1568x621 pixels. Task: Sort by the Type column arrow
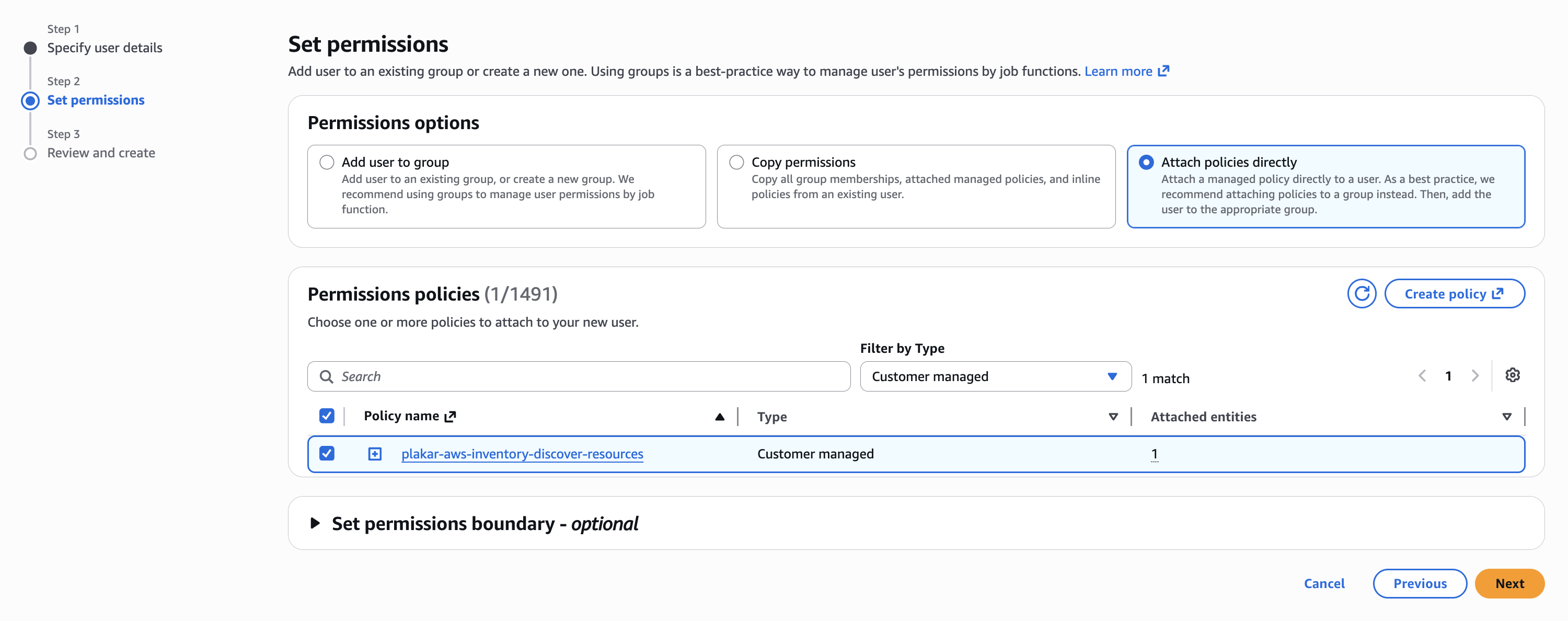(x=1113, y=417)
